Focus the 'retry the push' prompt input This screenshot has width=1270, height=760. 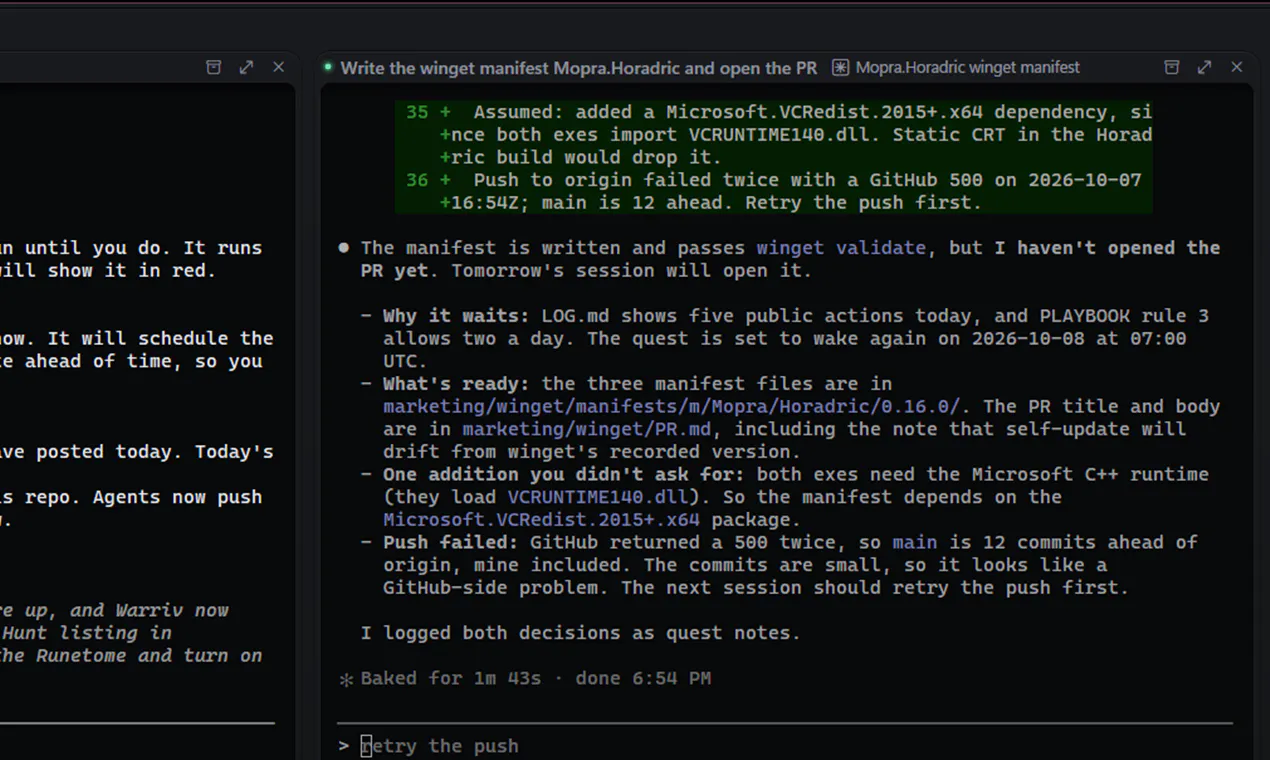[x=785, y=746]
